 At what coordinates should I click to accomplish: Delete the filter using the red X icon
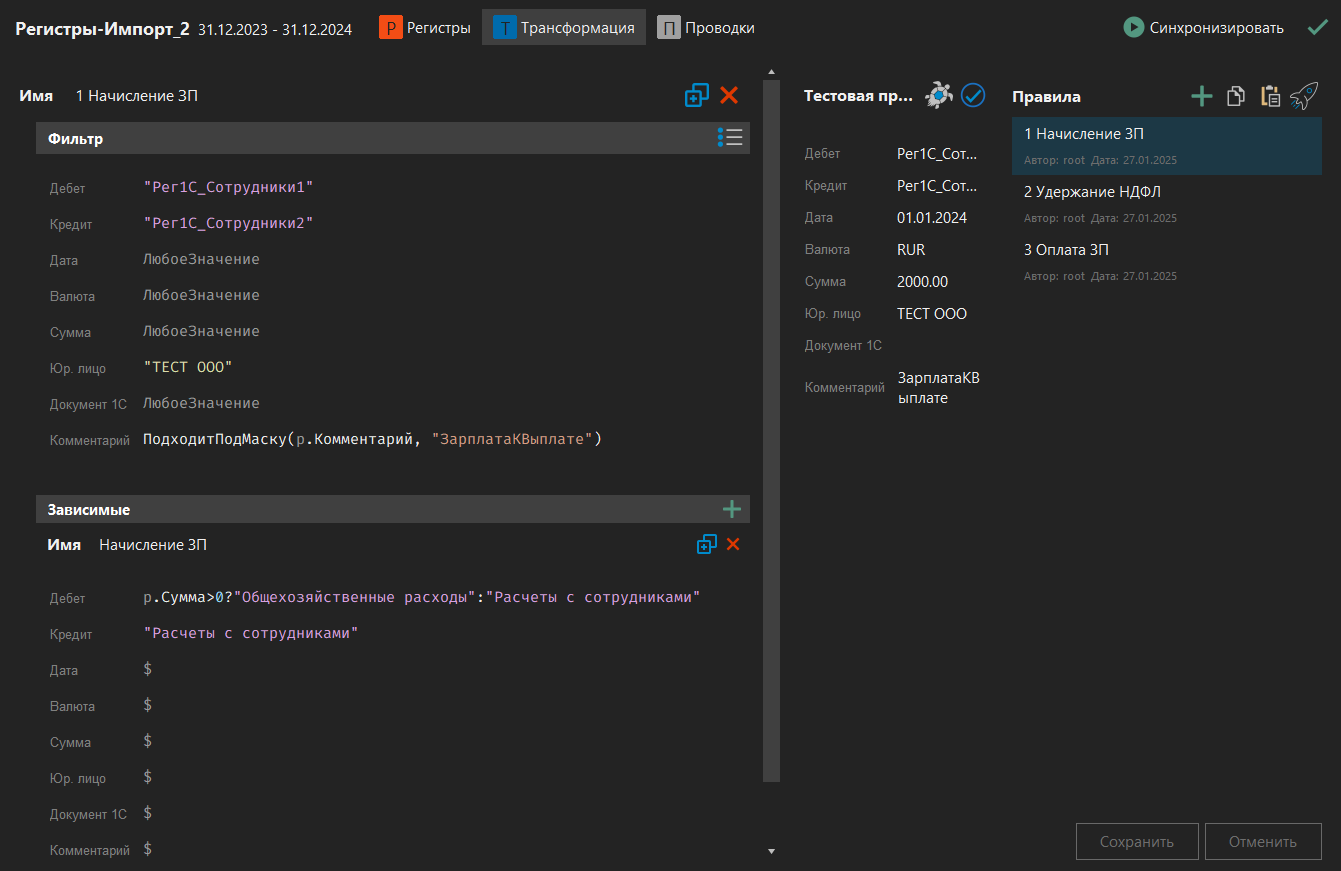(729, 95)
